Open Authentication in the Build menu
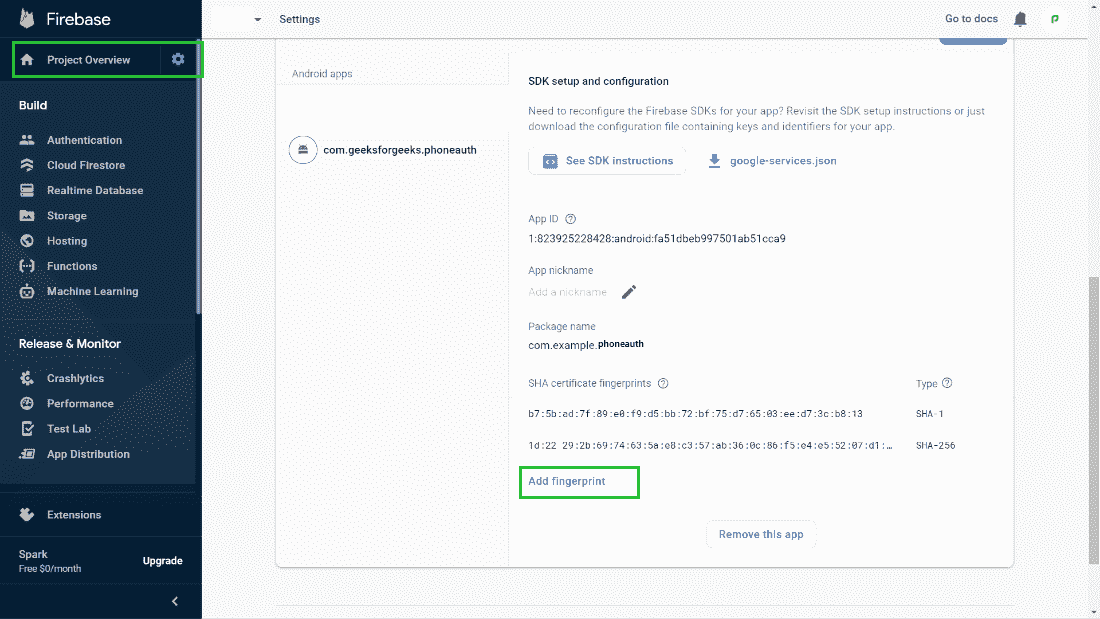 coord(84,140)
